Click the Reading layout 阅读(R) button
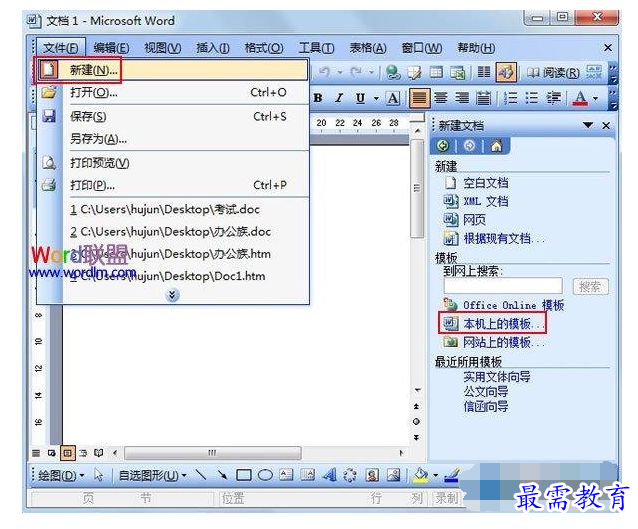The height and width of the screenshot is (529, 638). (553, 72)
